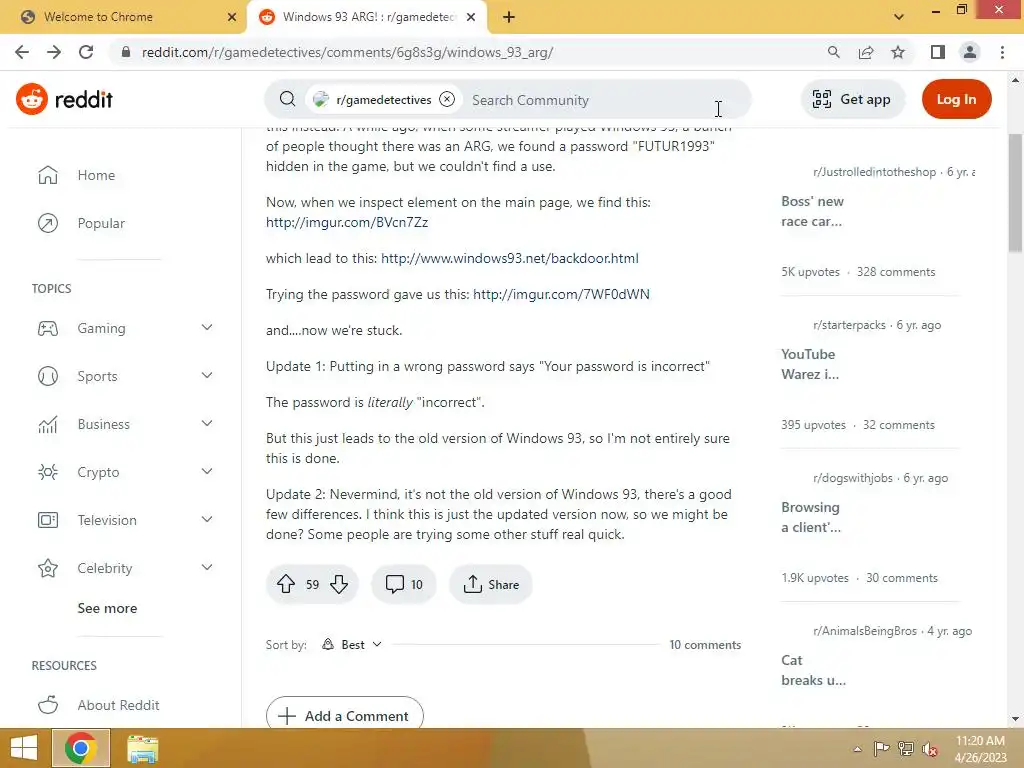Reload the current page
This screenshot has height=768, width=1024.
point(86,52)
